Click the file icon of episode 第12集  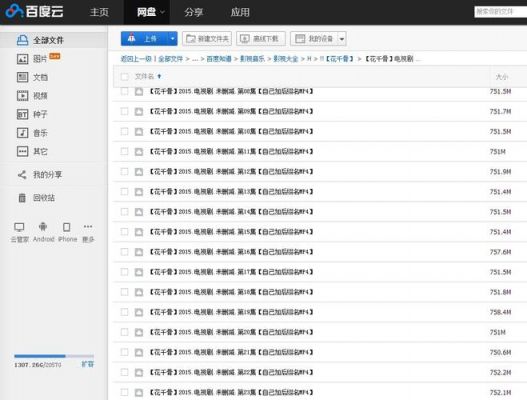[139, 172]
